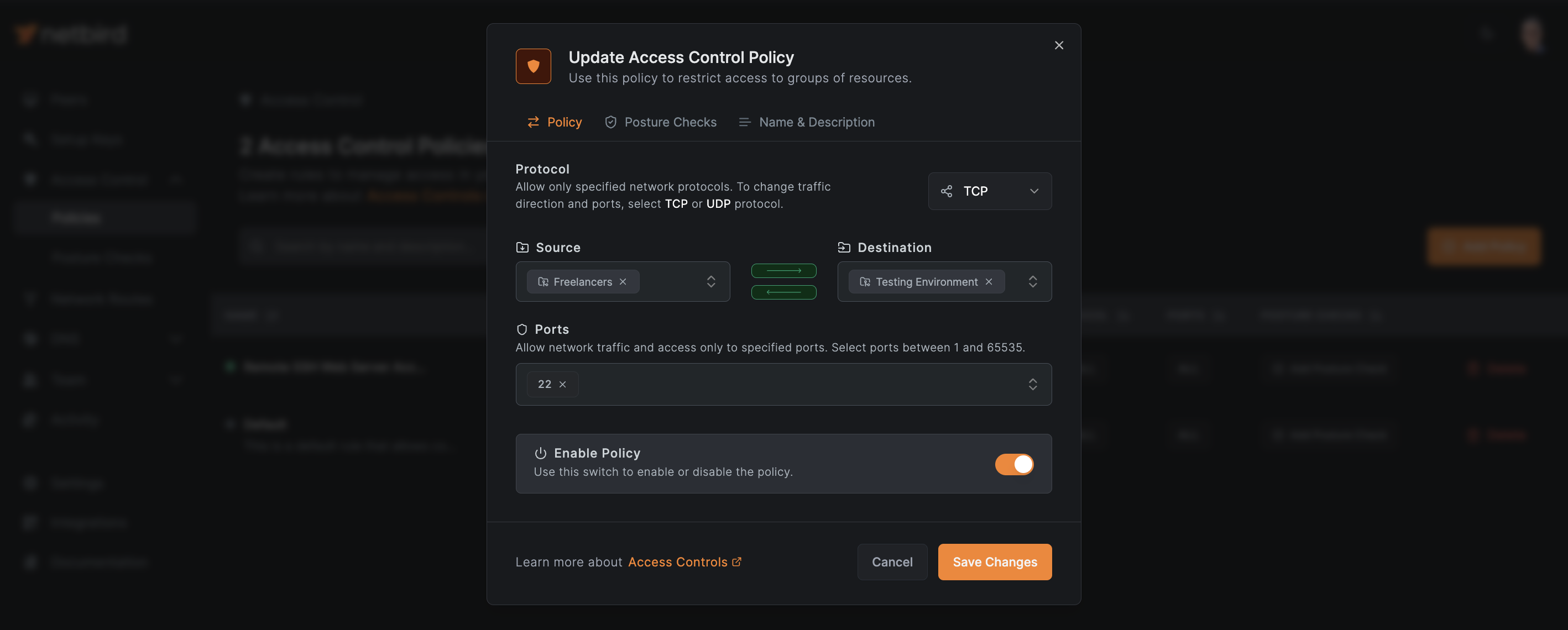The image size is (1568, 630).
Task: Expand the Destination selector using its chevron
Action: [x=1033, y=281]
